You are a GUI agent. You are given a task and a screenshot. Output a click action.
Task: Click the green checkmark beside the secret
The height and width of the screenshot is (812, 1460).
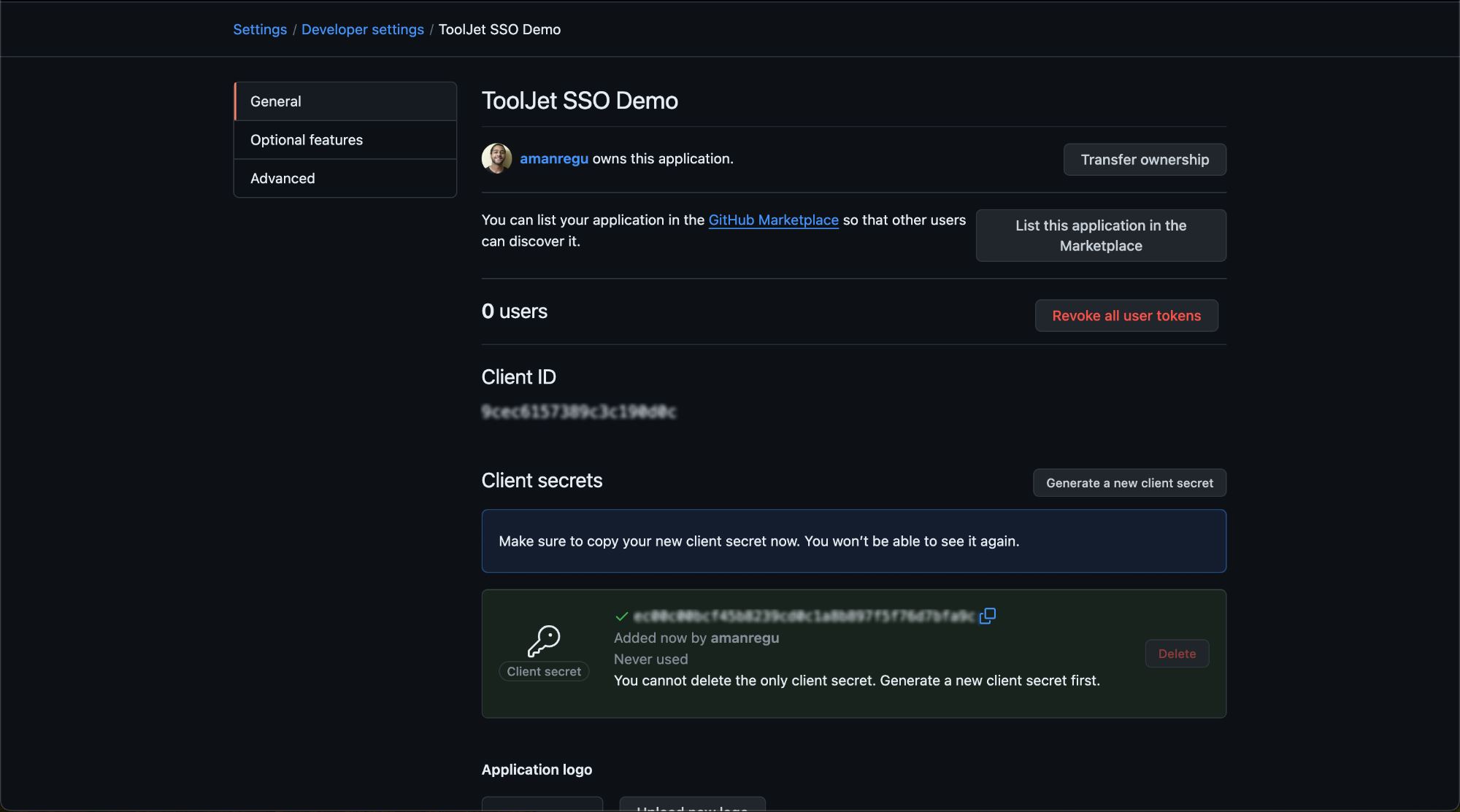[x=622, y=616]
